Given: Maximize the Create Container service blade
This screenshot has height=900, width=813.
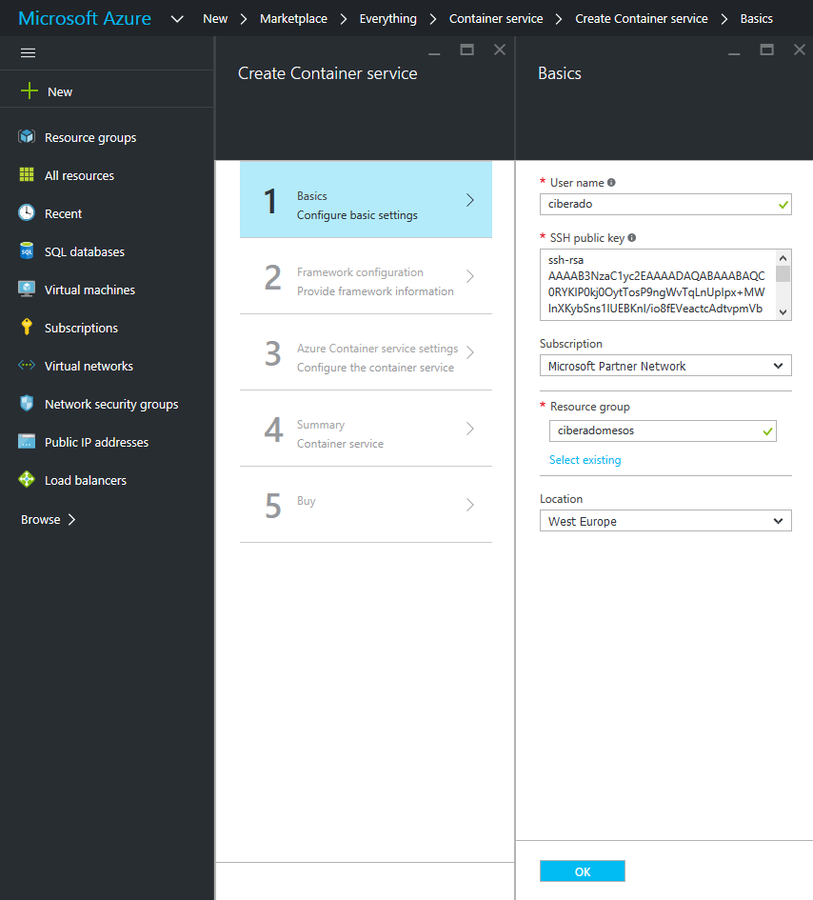Looking at the screenshot, I should [467, 50].
